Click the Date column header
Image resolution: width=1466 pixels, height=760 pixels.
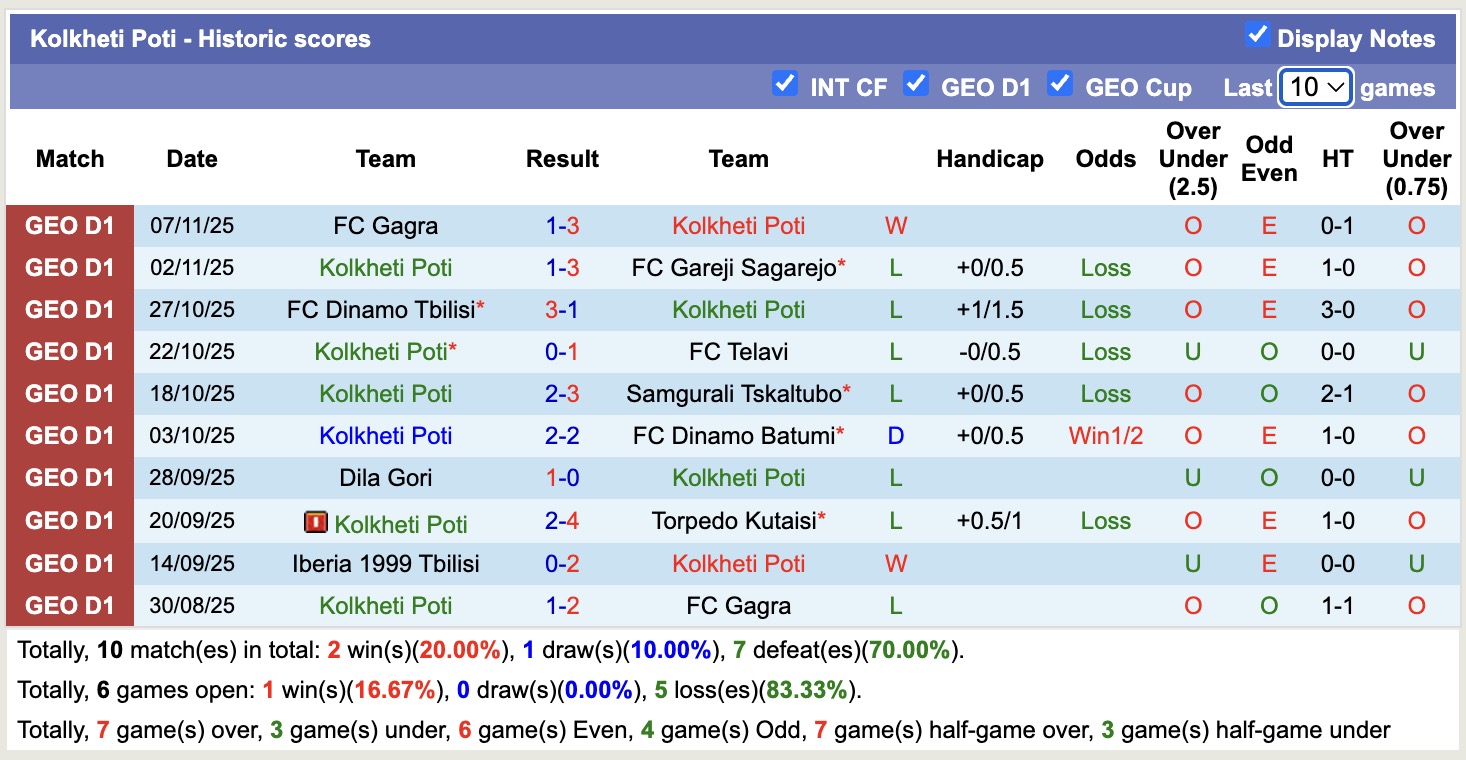191,158
